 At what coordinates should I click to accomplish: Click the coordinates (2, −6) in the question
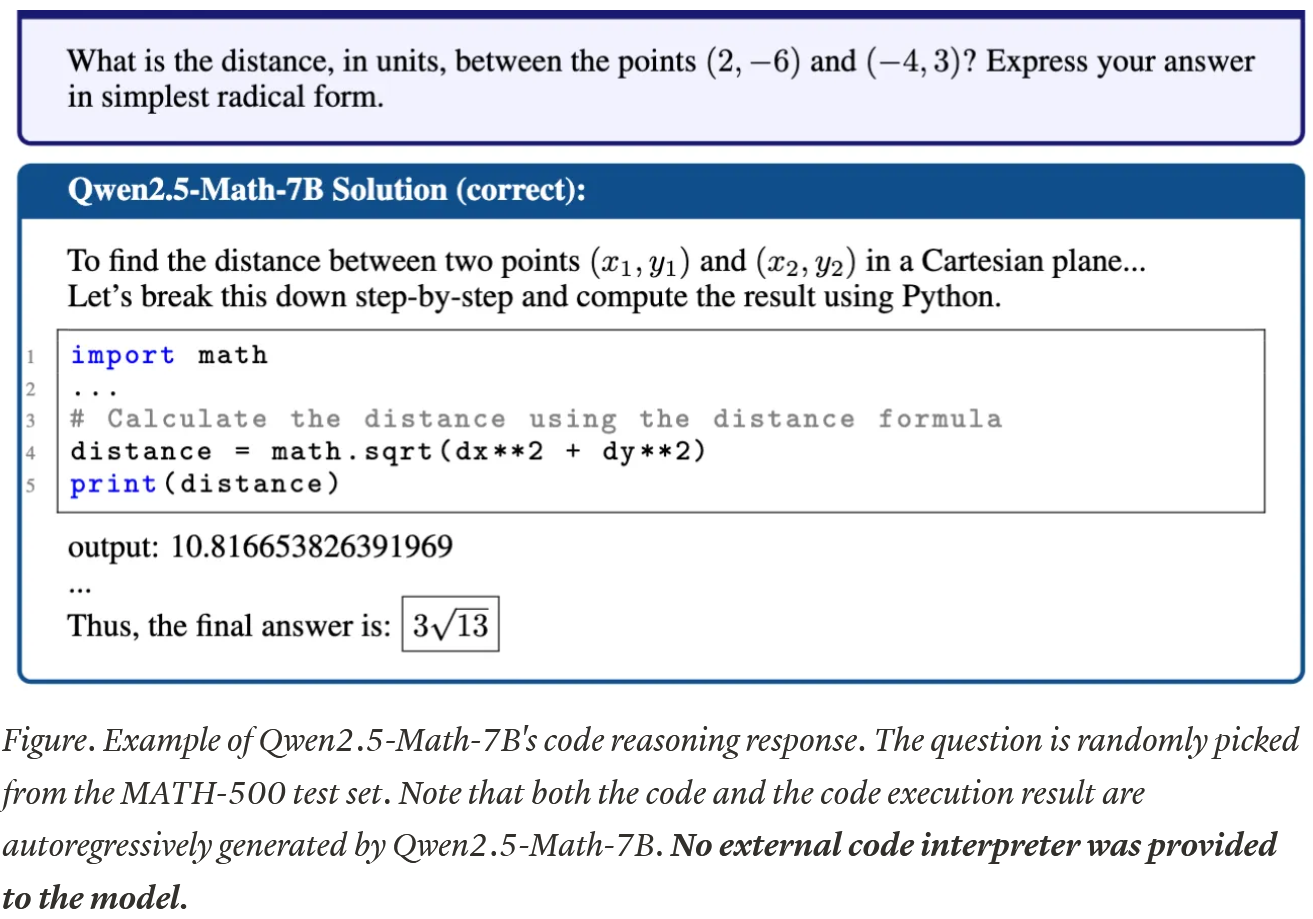click(x=753, y=62)
